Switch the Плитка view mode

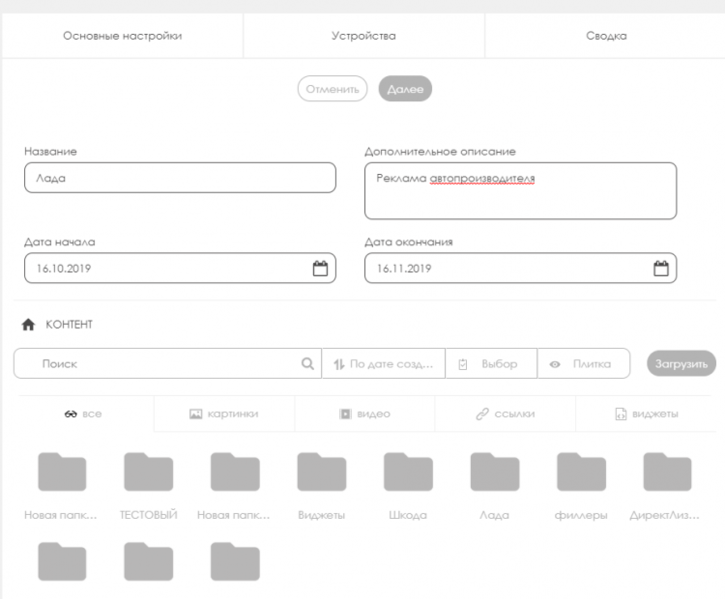click(584, 364)
